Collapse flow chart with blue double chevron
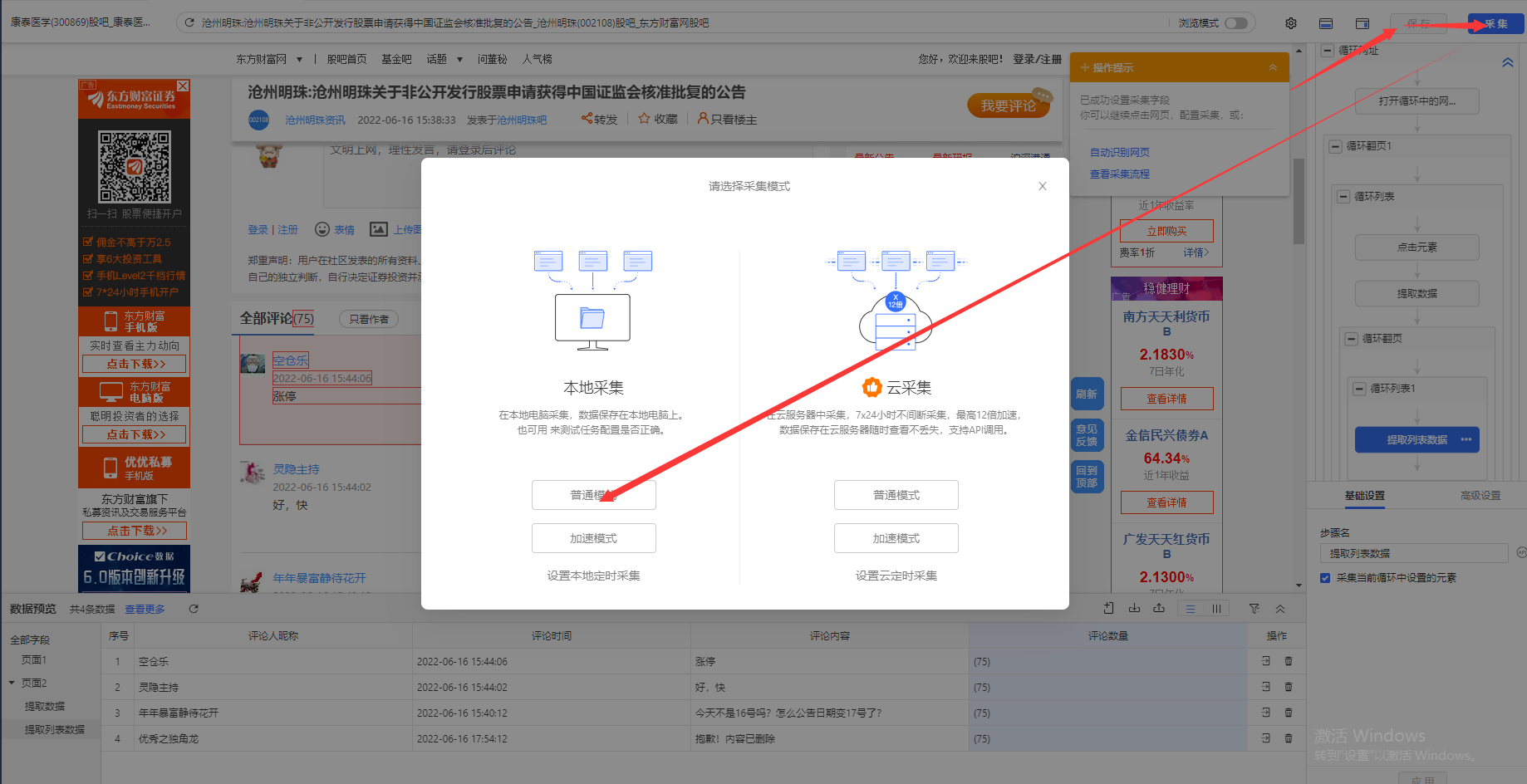Screen dimensions: 1527x784 (x=1507, y=62)
